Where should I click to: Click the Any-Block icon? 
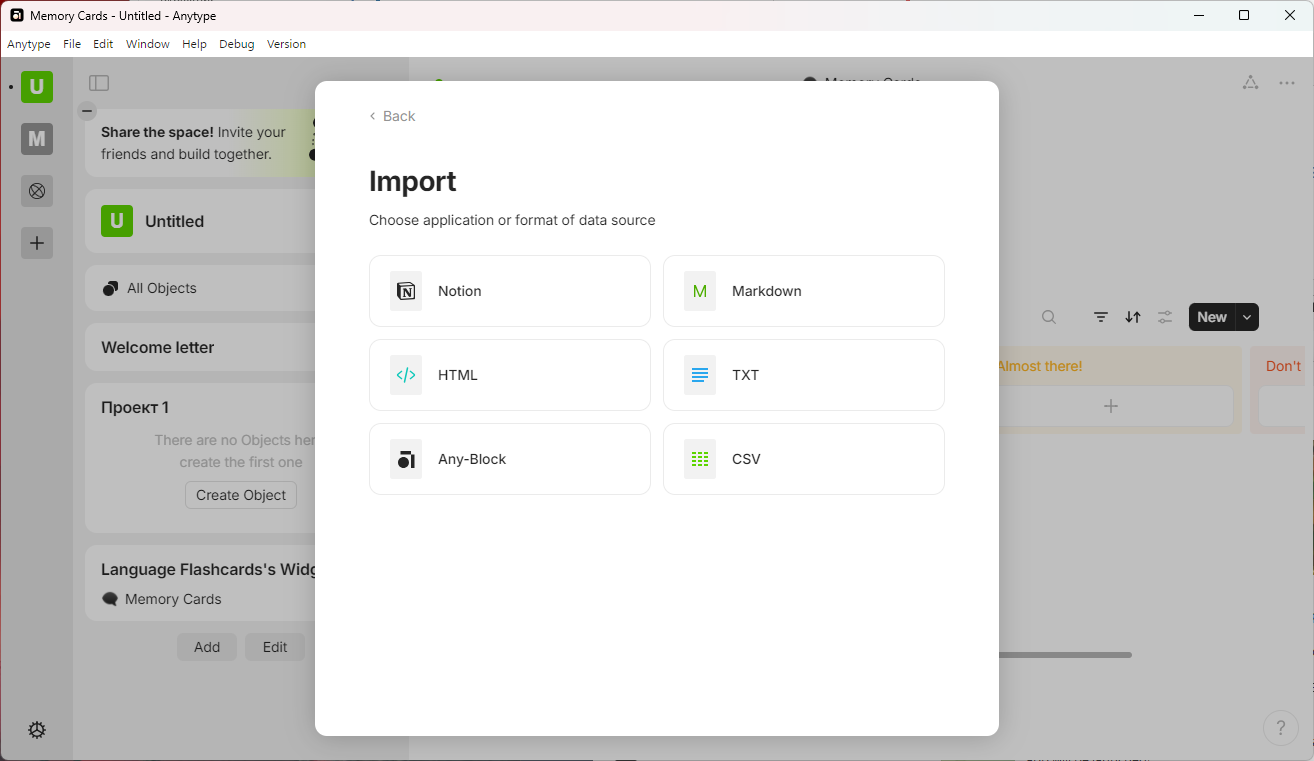click(406, 459)
